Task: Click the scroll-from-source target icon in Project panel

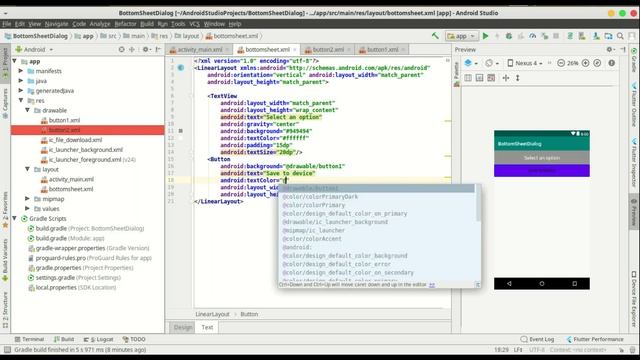Action: coord(121,49)
